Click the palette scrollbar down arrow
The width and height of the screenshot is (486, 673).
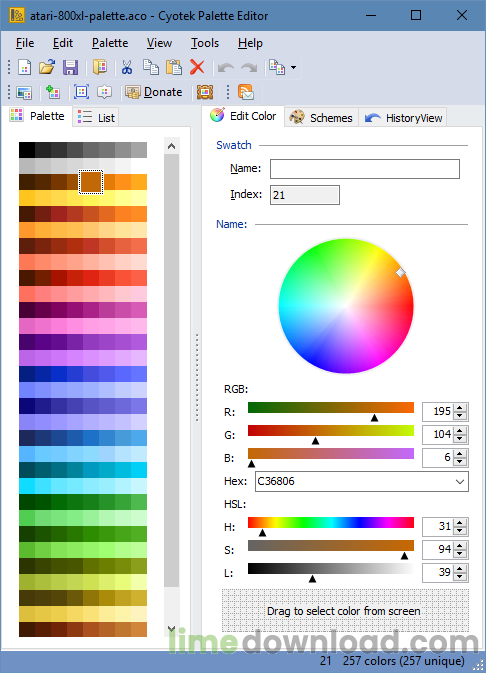(x=171, y=629)
